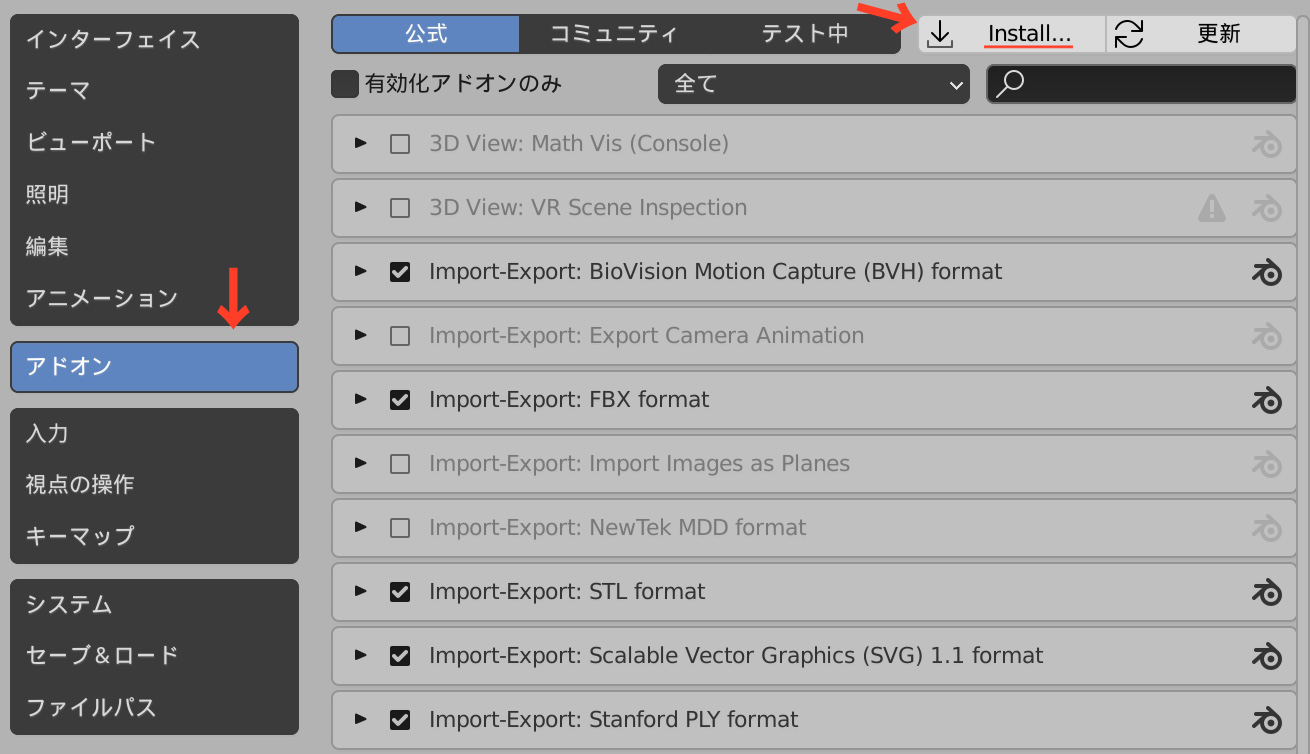Click the magnifier icon in the search box
This screenshot has width=1310, height=754.
[1011, 84]
